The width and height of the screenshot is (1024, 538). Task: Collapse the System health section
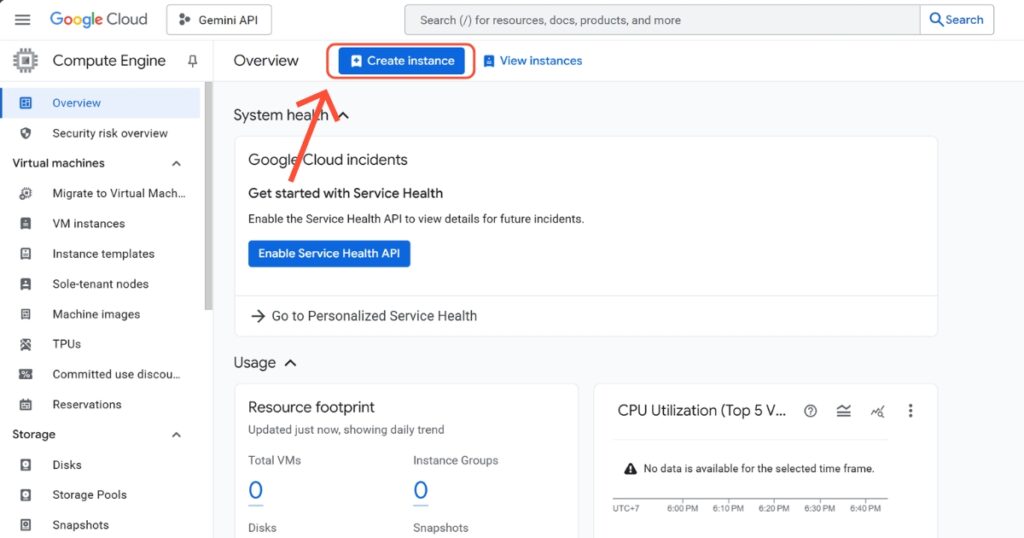342,115
